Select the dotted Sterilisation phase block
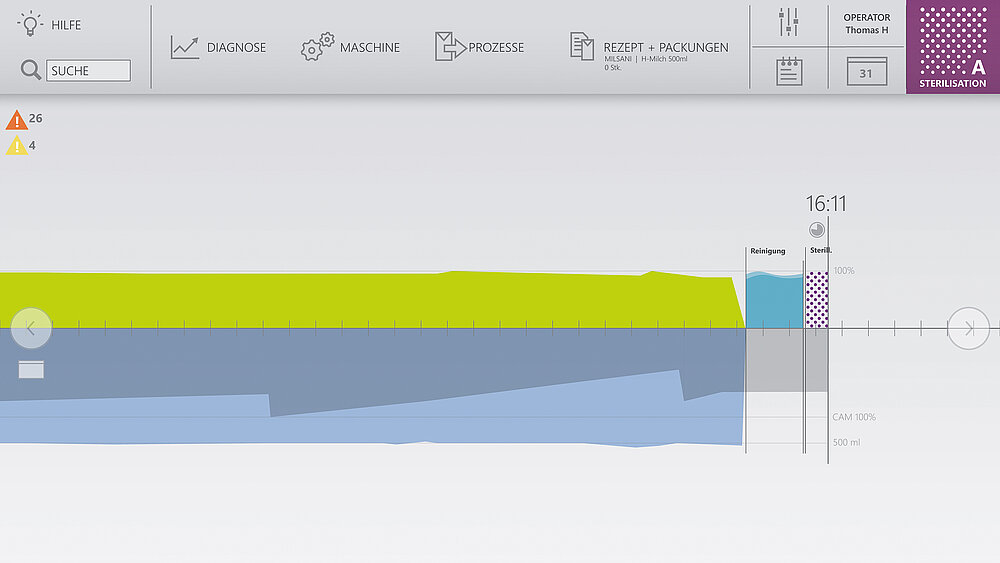 [x=817, y=299]
